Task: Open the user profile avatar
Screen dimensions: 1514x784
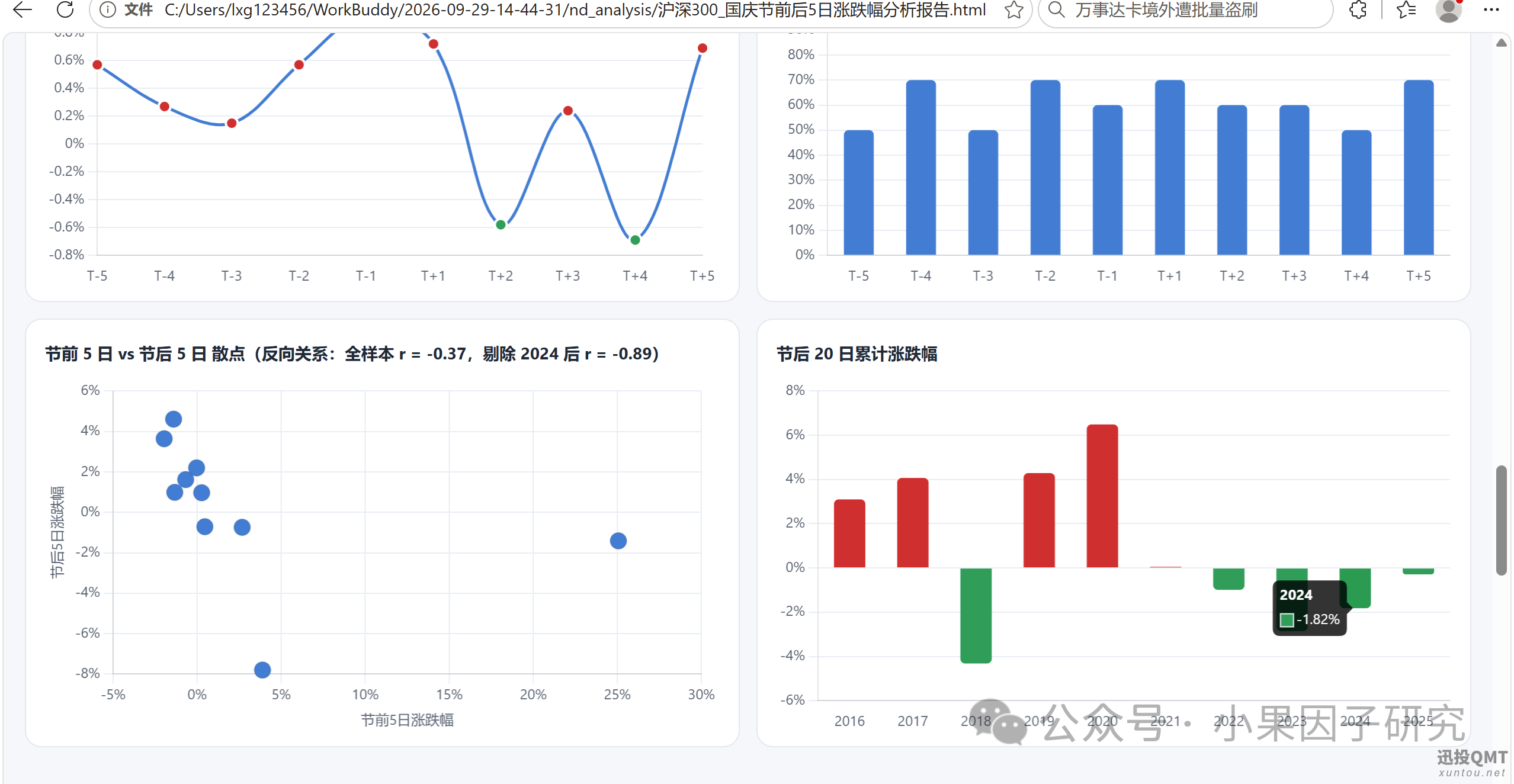Action: [x=1449, y=10]
